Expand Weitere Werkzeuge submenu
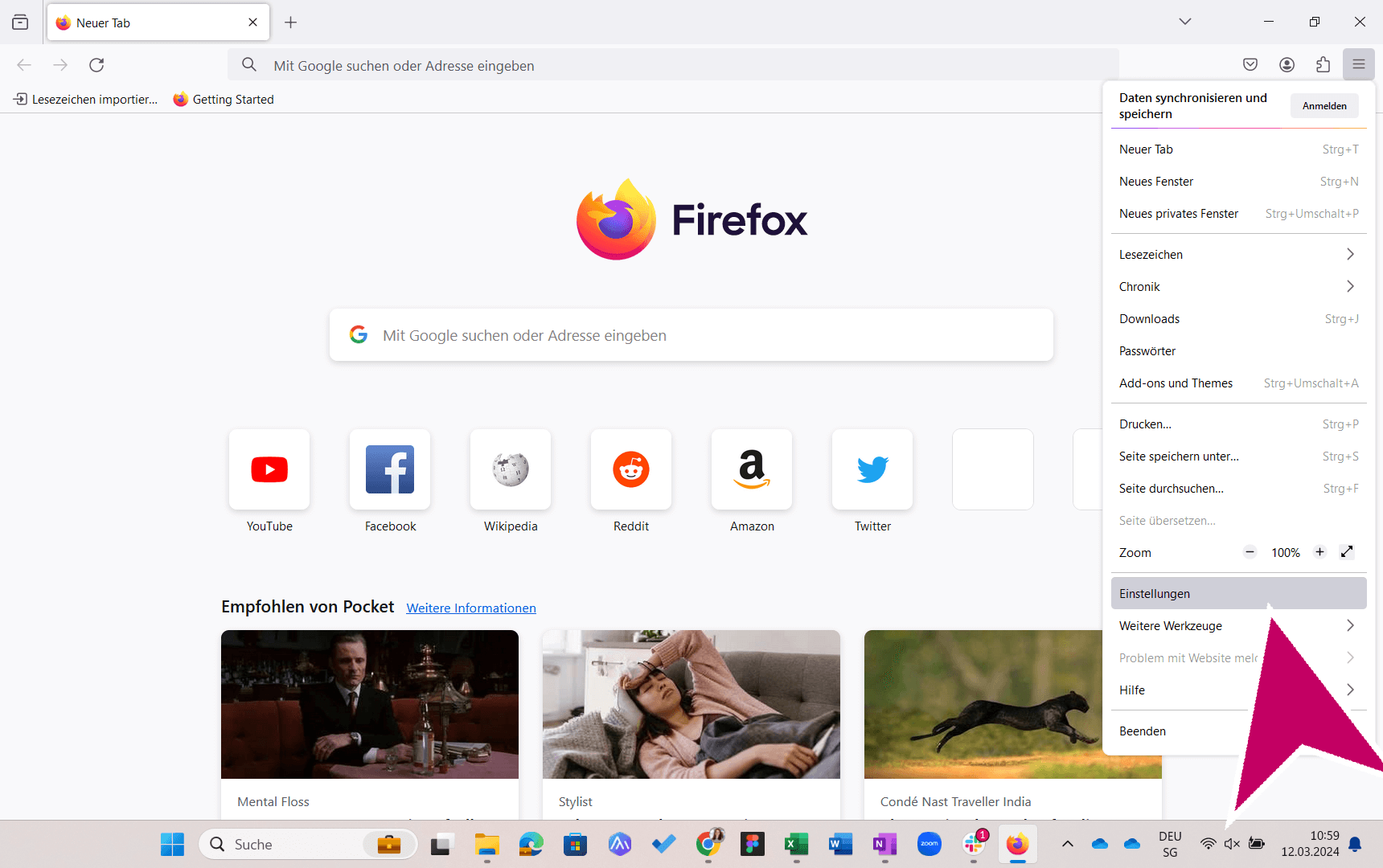1383x868 pixels. click(1238, 626)
